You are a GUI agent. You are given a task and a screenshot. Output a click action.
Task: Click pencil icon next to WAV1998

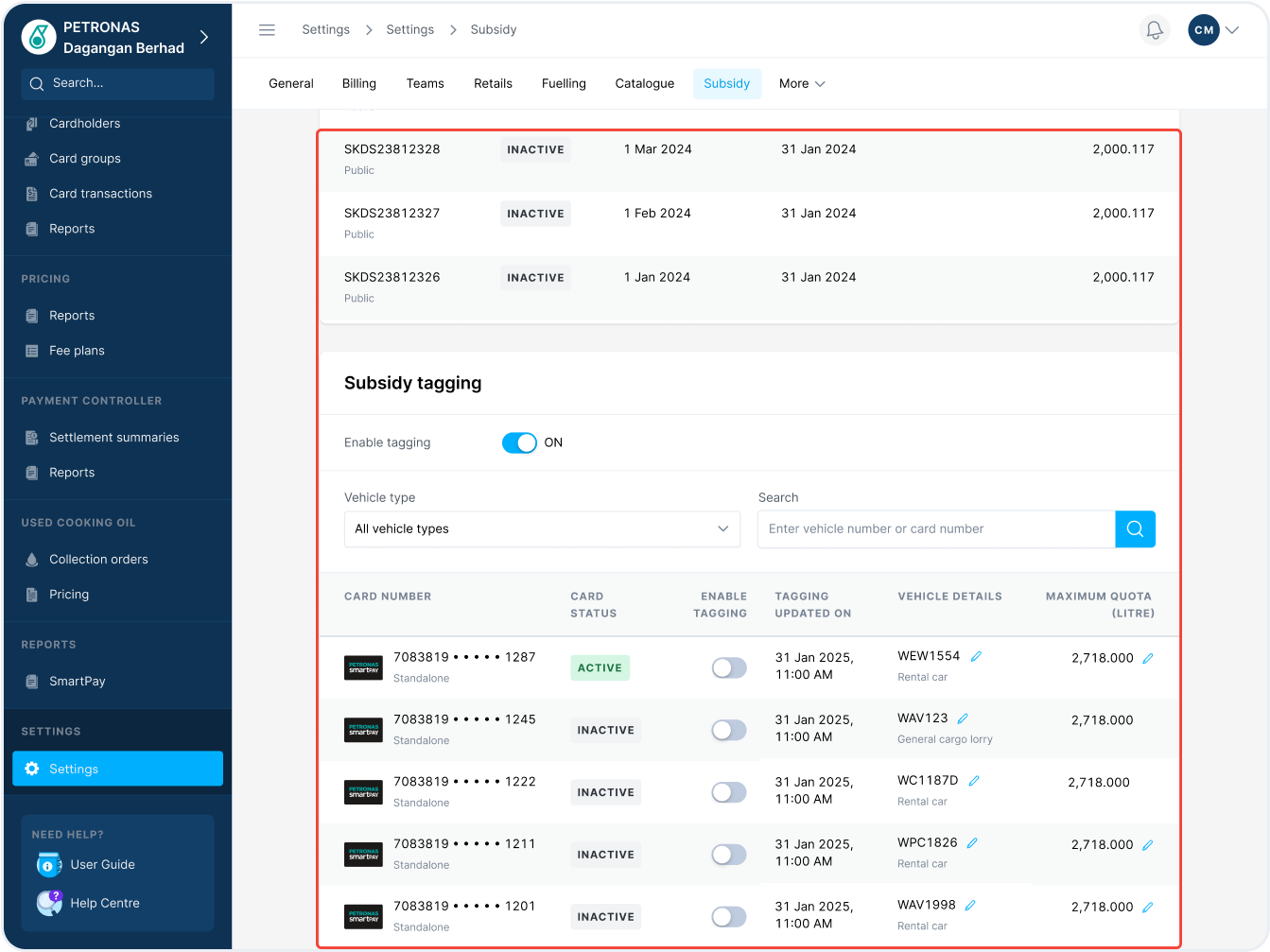[970, 906]
